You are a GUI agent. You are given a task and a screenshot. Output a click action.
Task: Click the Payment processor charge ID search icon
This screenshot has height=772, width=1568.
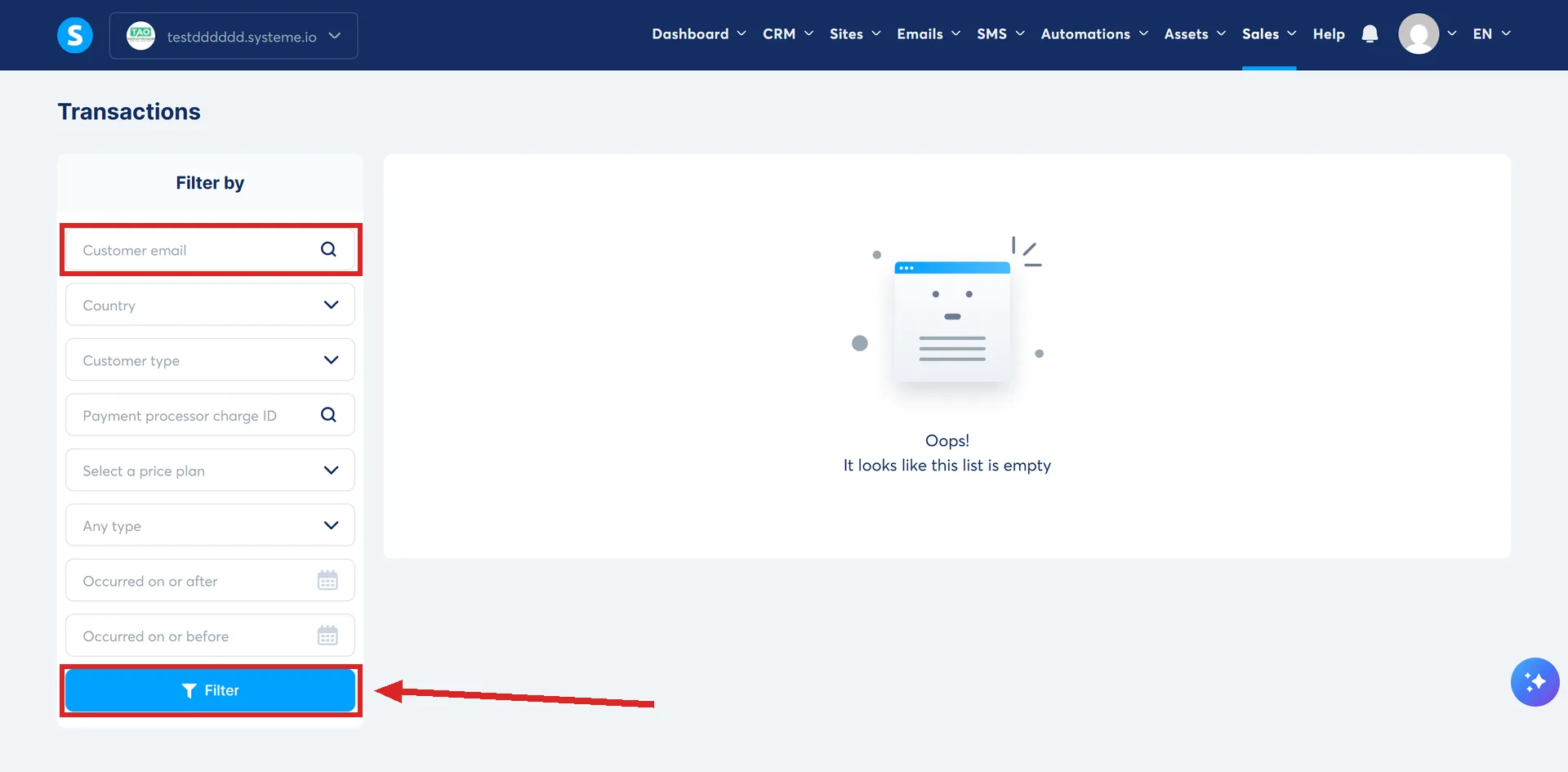pyautogui.click(x=328, y=414)
